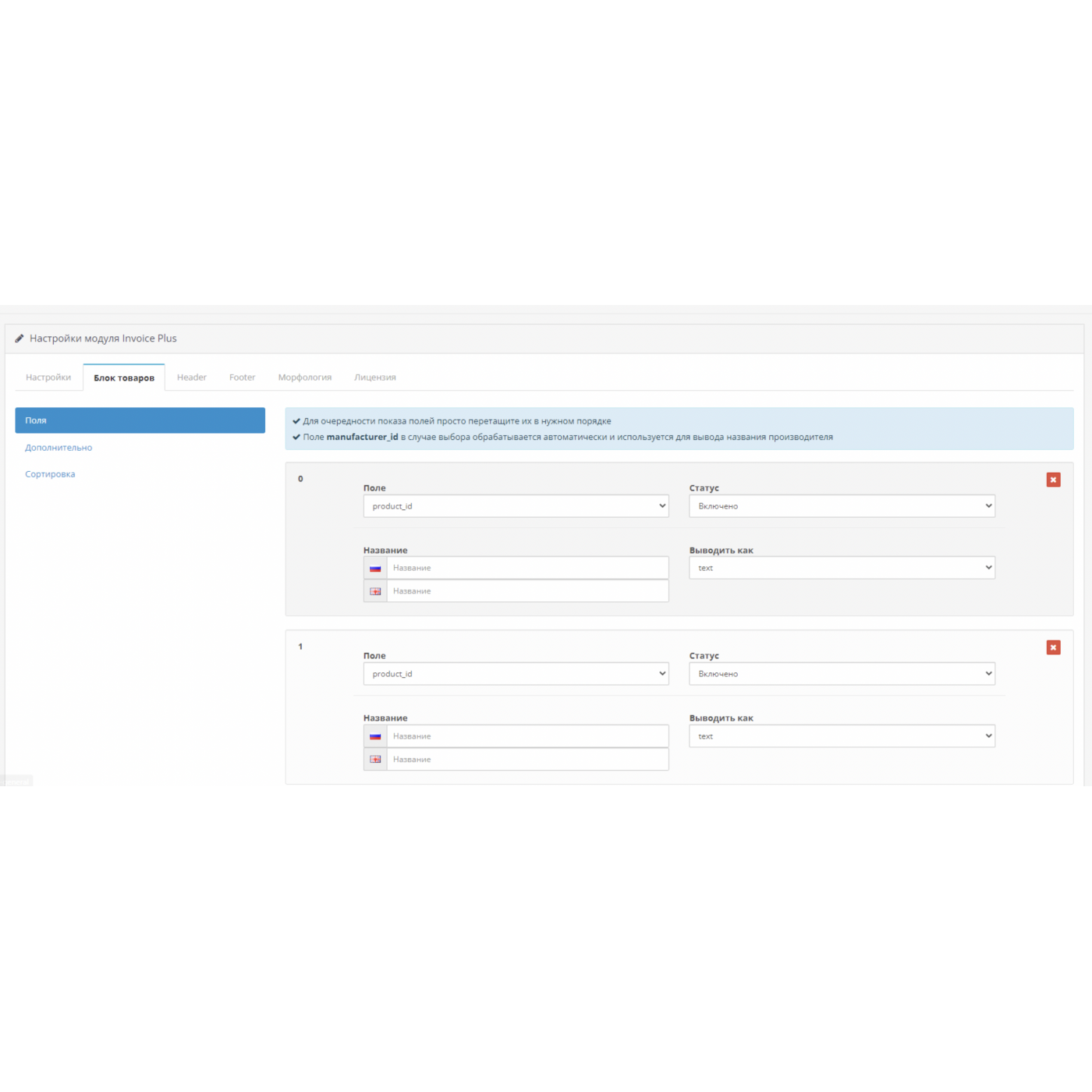
Task: Open the Поле dropdown in block 1
Action: 516,674
